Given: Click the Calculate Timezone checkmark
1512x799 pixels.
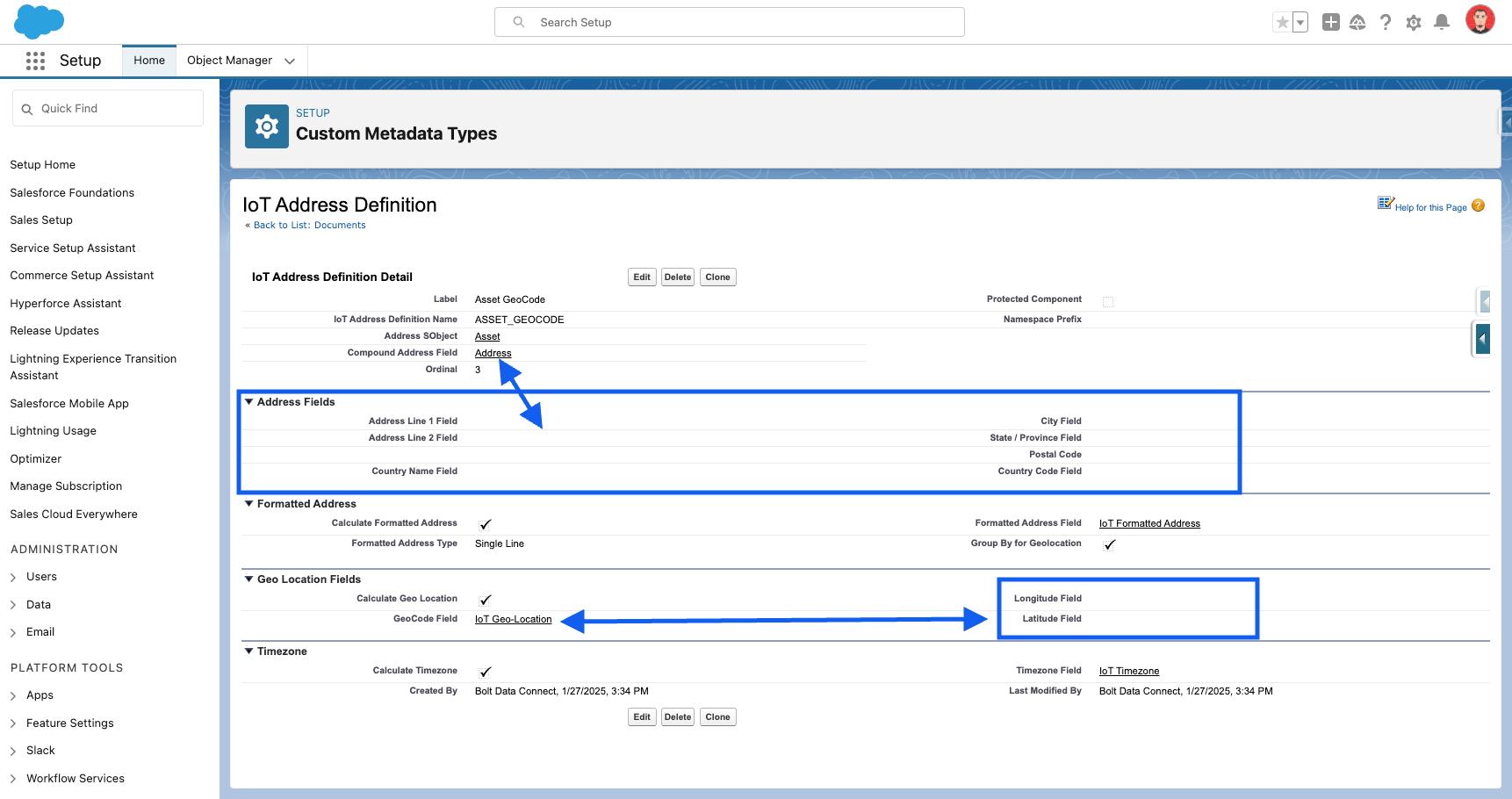Looking at the screenshot, I should point(486,672).
